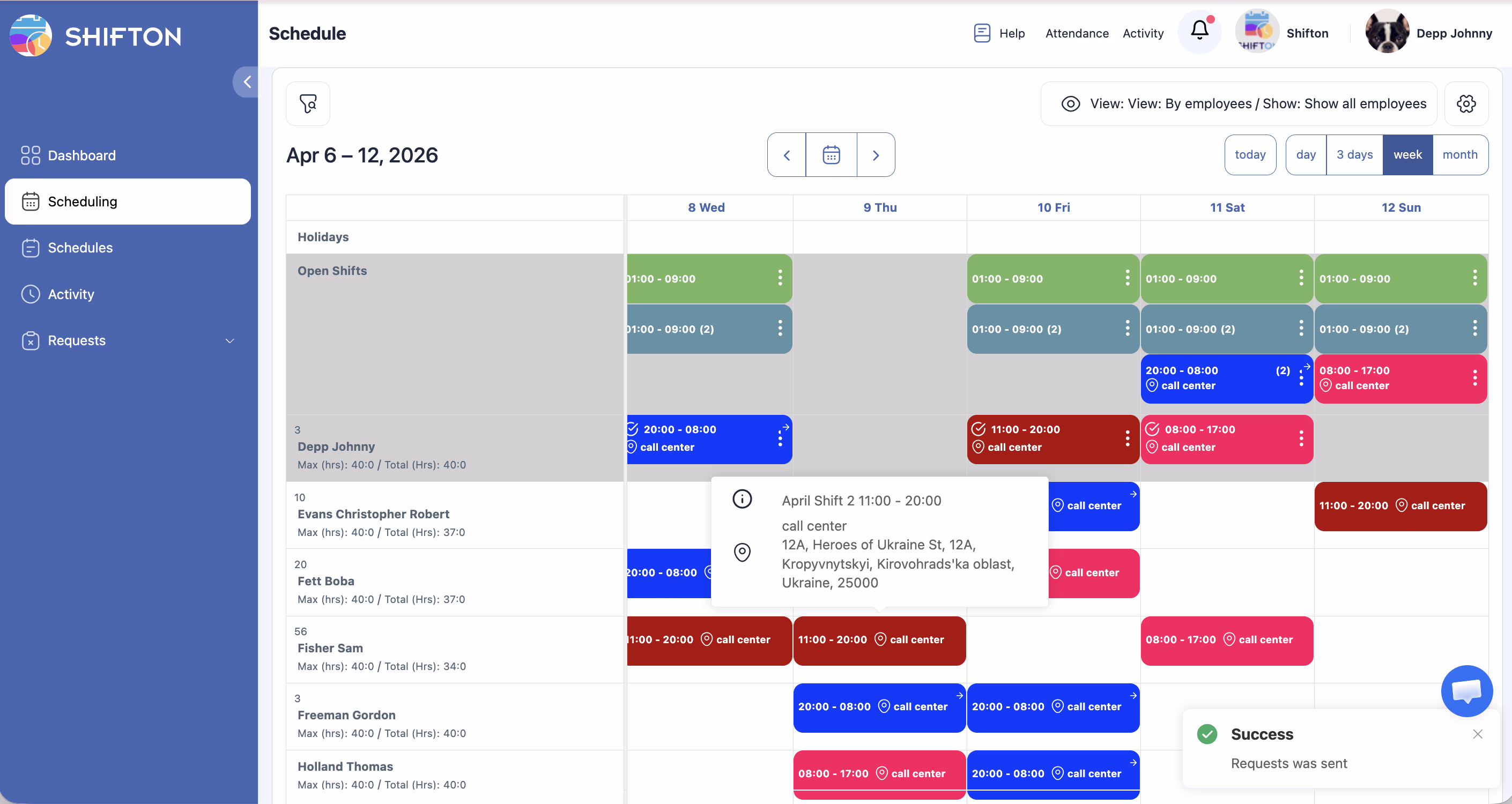The image size is (1512, 804).
Task: Open the Schedules sidebar item
Action: click(x=80, y=248)
